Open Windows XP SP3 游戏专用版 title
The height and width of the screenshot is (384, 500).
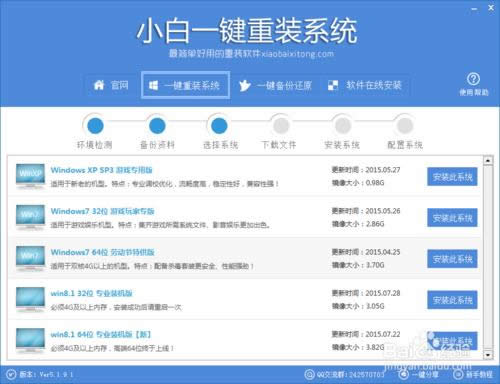click(x=101, y=170)
